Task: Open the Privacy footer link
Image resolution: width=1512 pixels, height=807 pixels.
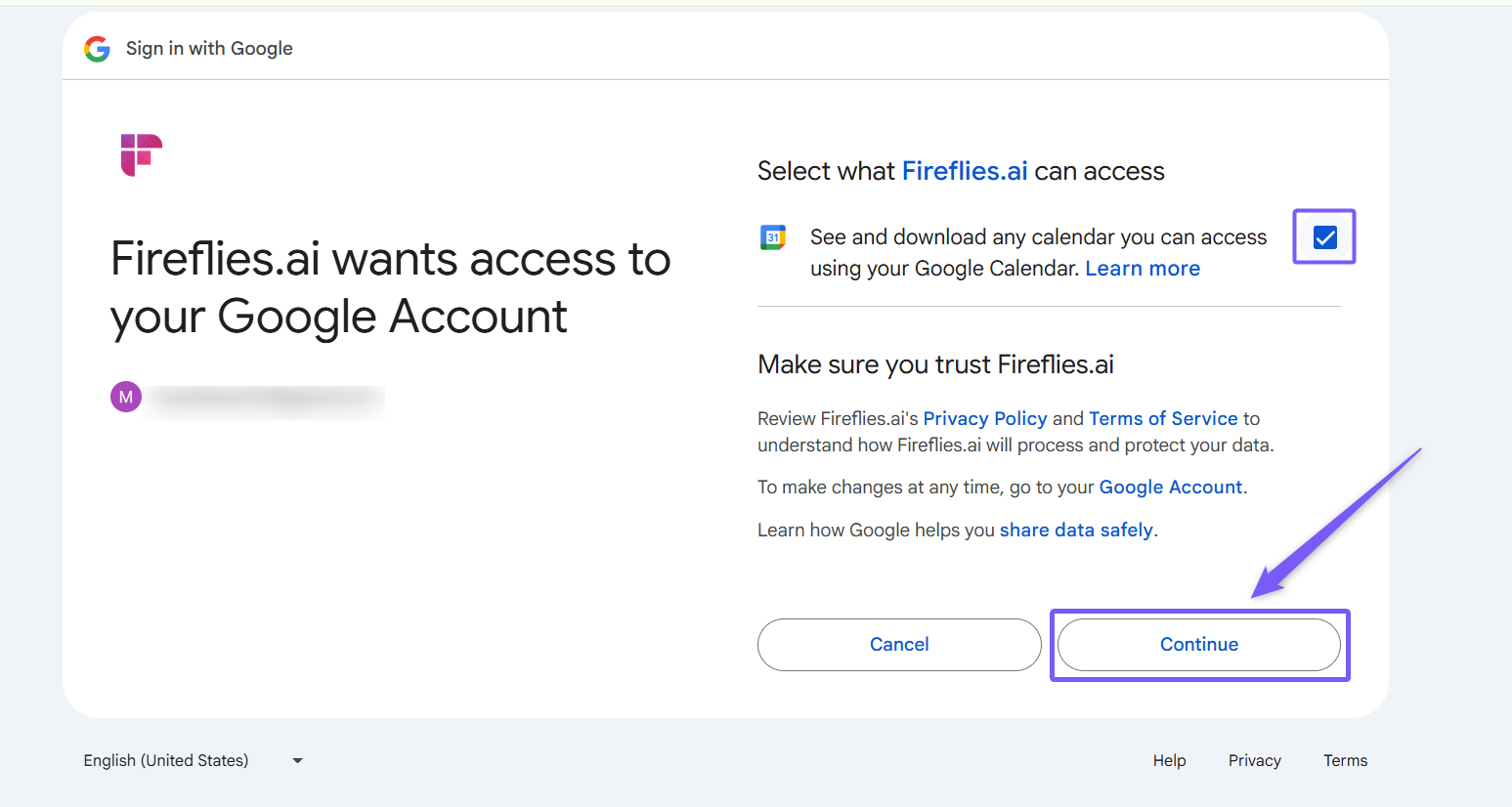Action: (x=1254, y=761)
